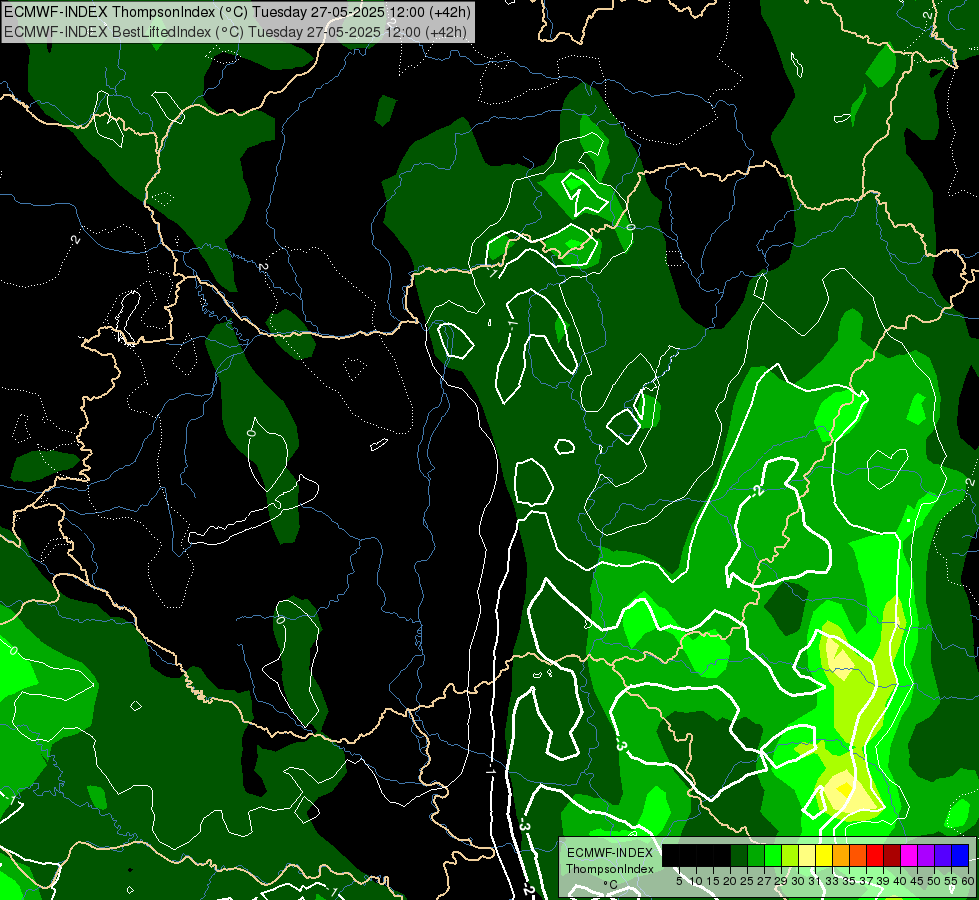The width and height of the screenshot is (979, 900).
Task: Click the legend scale value 37
Action: click(x=866, y=881)
